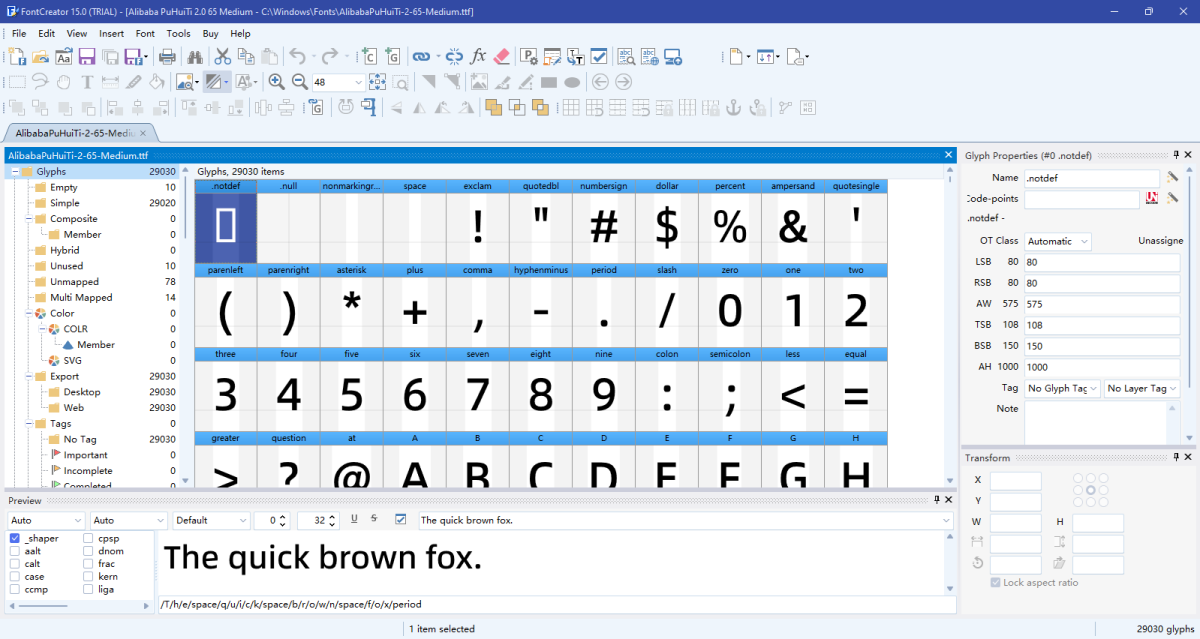
Task: Open Font Properties with the P gear icon
Action: coord(527,57)
